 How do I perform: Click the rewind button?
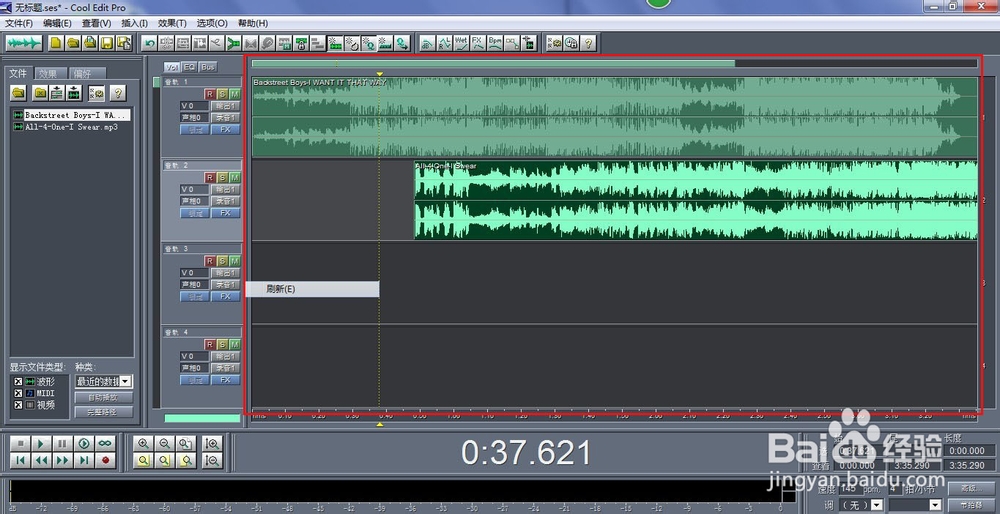tap(41, 460)
